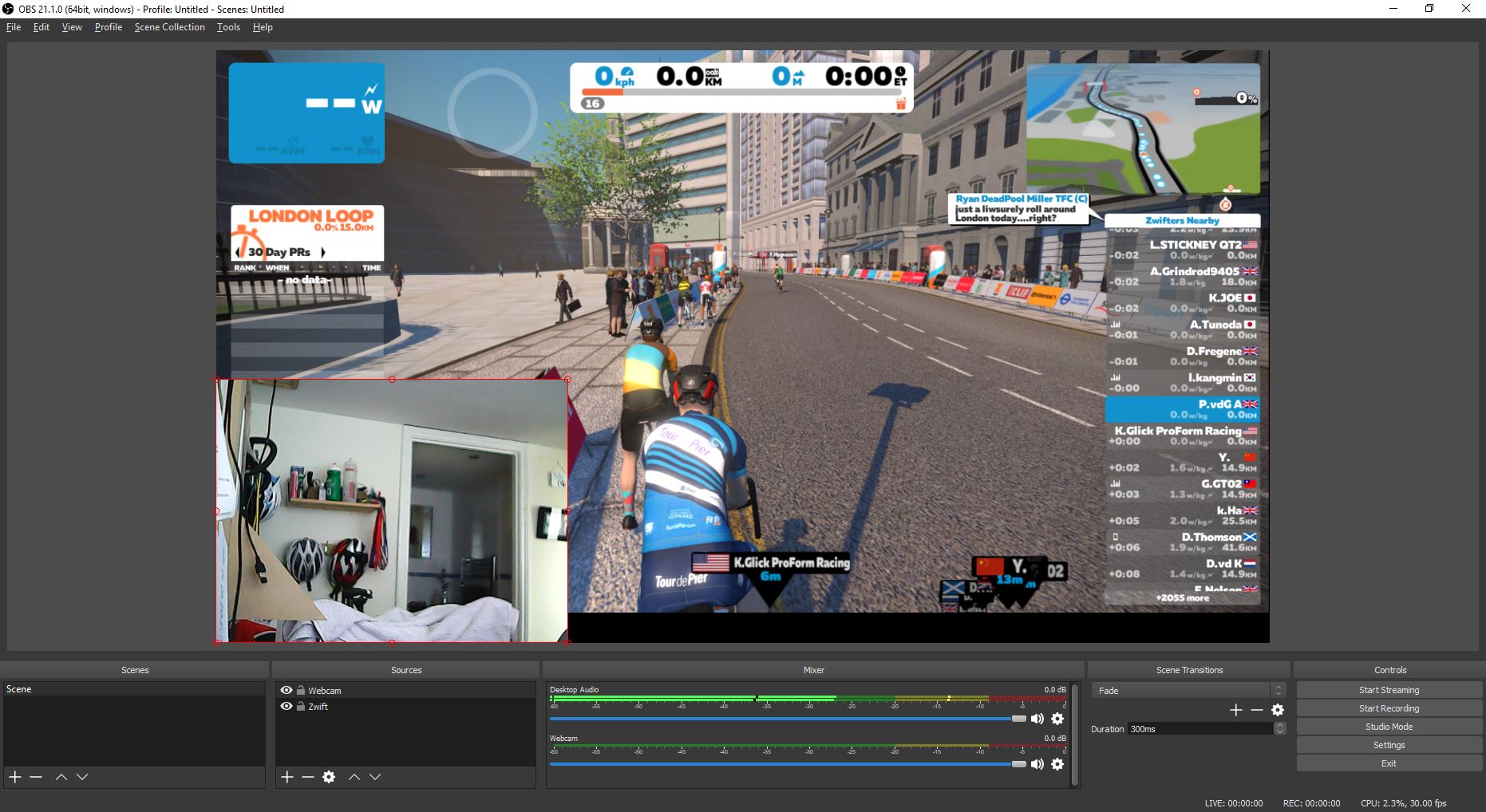Open transition properties gear icon
The image size is (1486, 812).
[1278, 710]
